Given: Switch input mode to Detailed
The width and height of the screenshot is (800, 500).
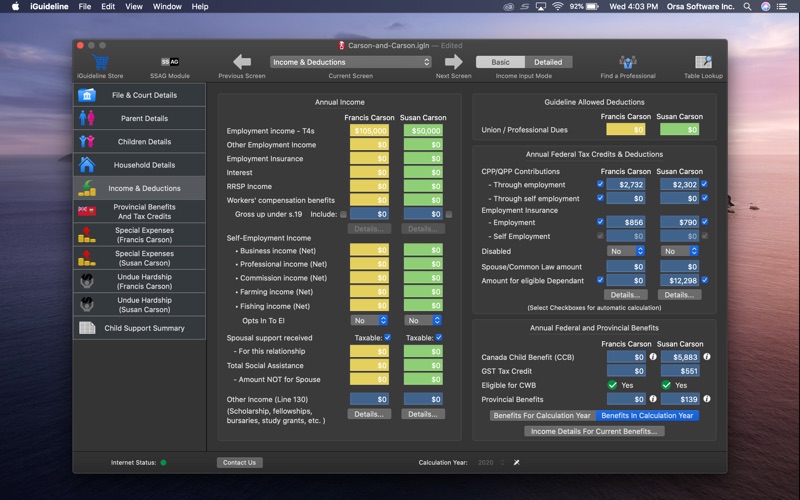Looking at the screenshot, I should pyautogui.click(x=548, y=62).
